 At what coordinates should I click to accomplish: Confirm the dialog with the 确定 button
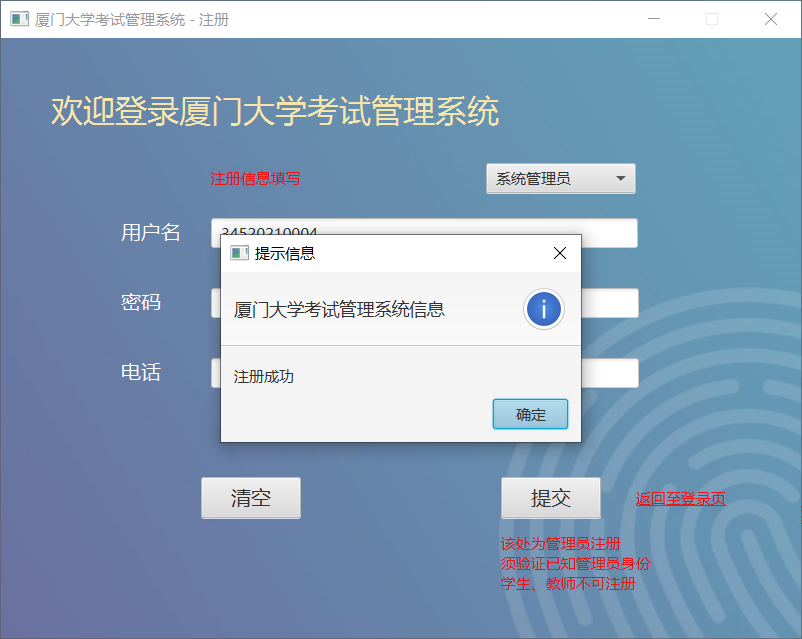tap(530, 414)
